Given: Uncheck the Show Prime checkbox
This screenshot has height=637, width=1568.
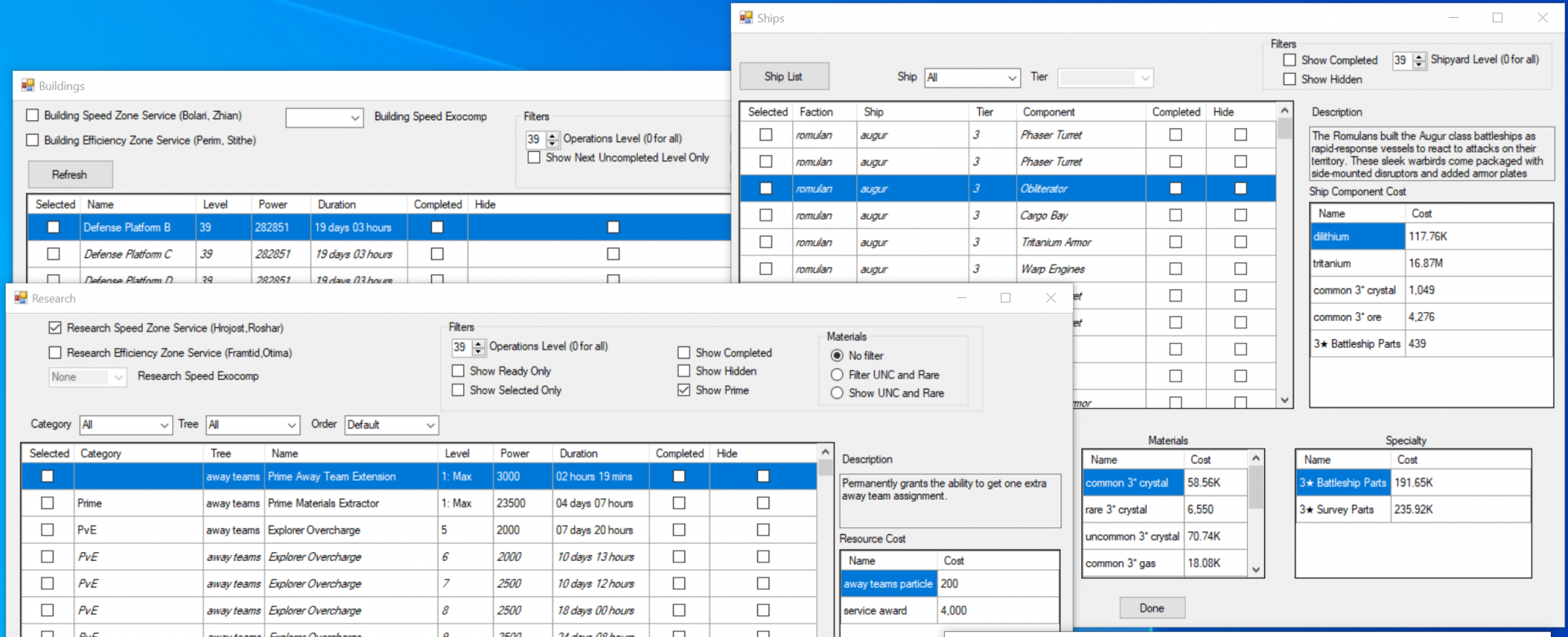Looking at the screenshot, I should (684, 390).
